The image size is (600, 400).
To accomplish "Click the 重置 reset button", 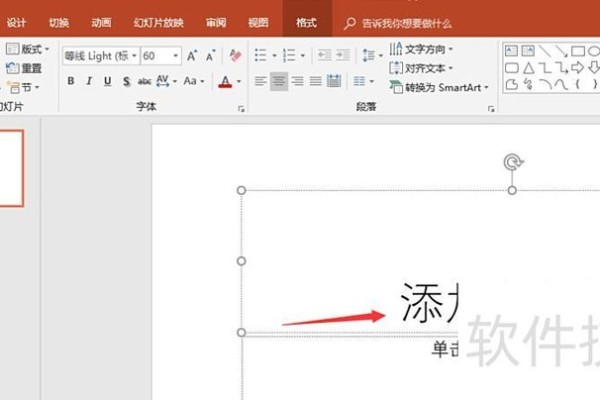I will click(x=24, y=69).
